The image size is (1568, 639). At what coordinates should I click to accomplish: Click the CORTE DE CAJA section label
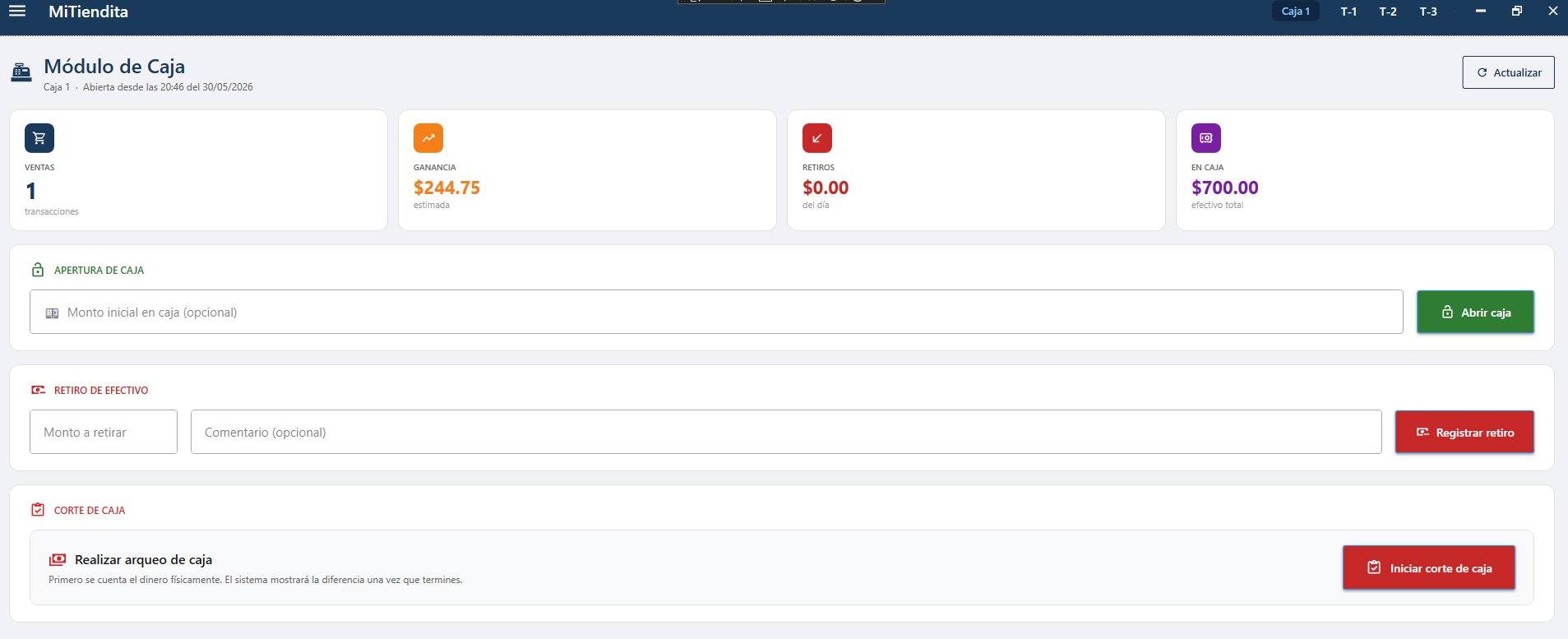click(90, 510)
